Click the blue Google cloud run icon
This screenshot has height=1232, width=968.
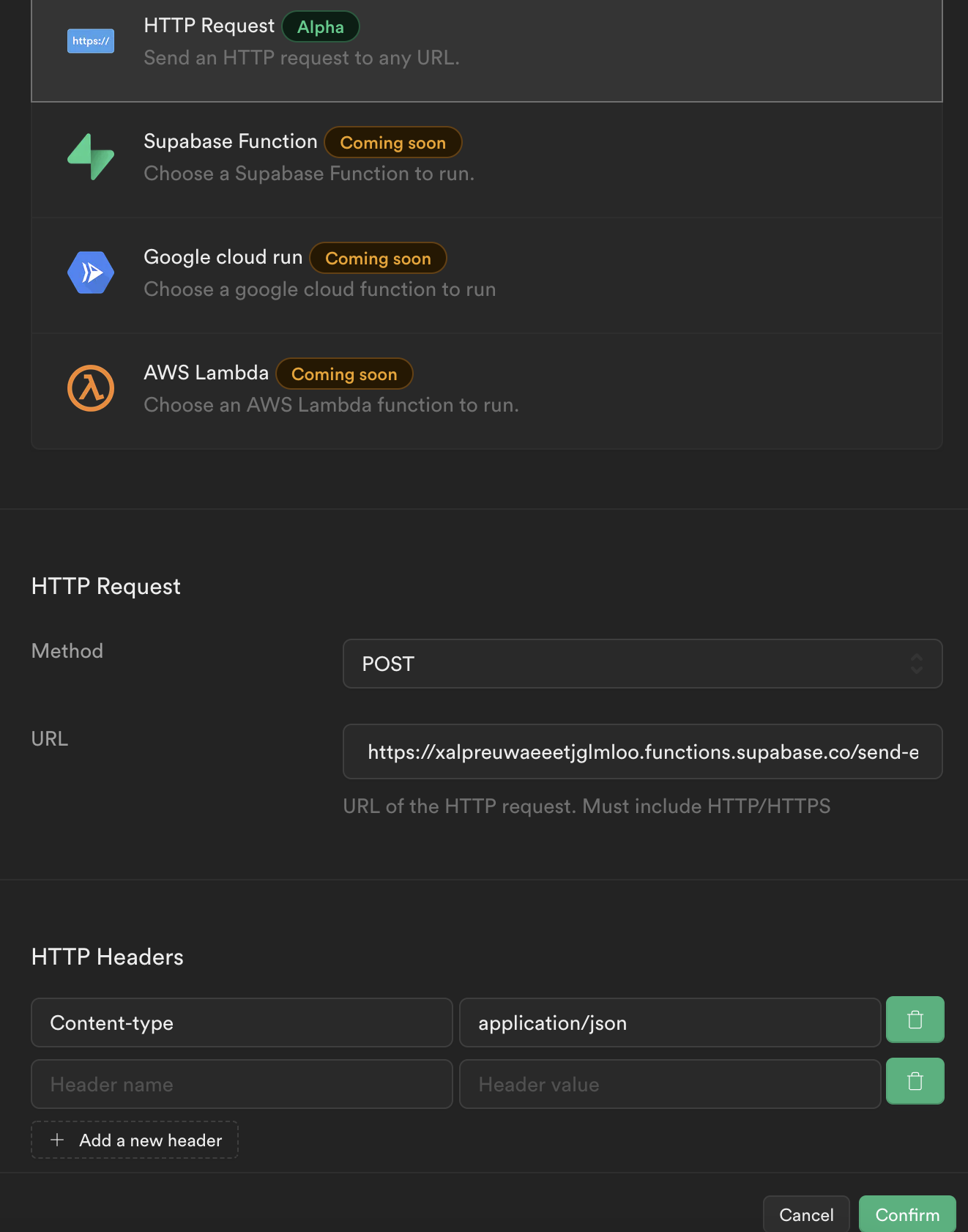(x=91, y=272)
